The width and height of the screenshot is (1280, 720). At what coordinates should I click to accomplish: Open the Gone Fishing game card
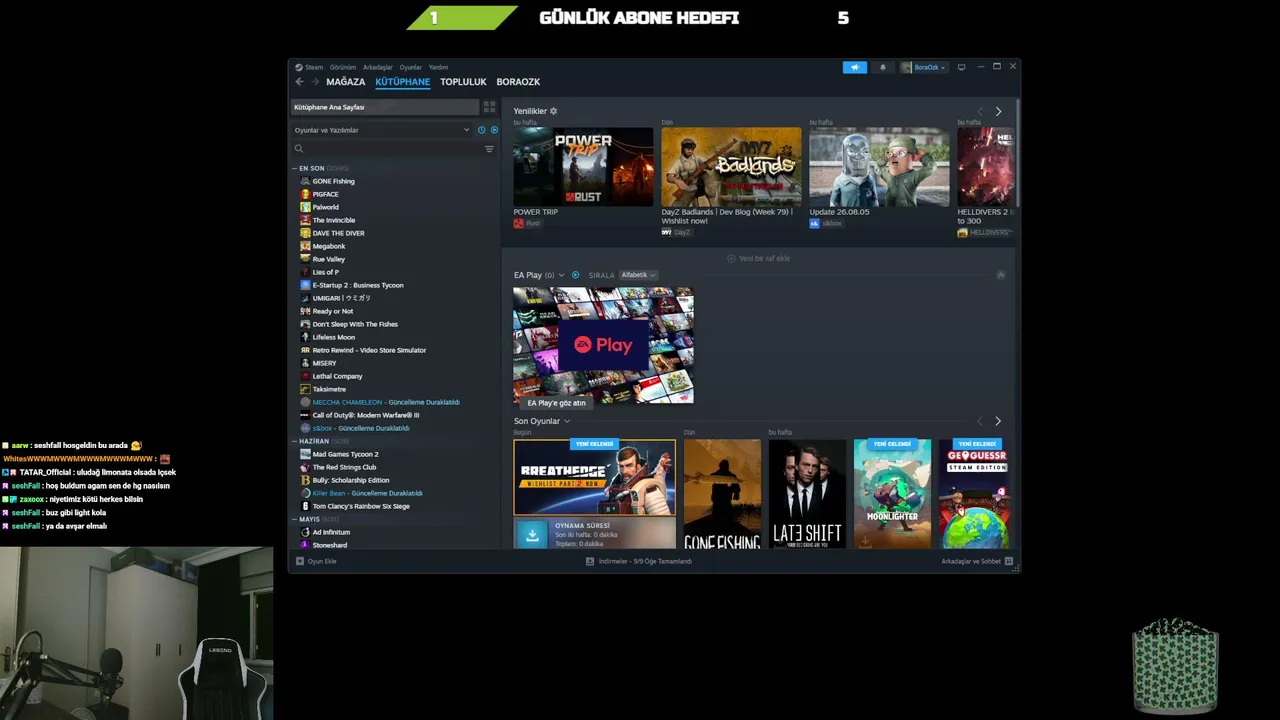tap(722, 494)
